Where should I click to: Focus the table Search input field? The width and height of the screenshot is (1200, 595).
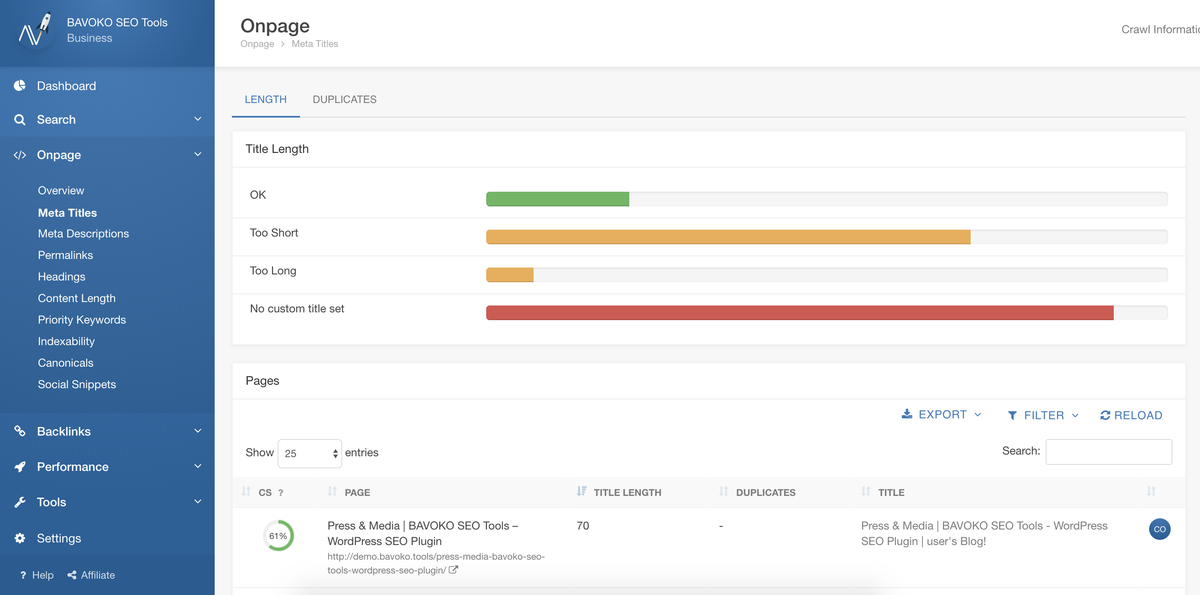1108,452
